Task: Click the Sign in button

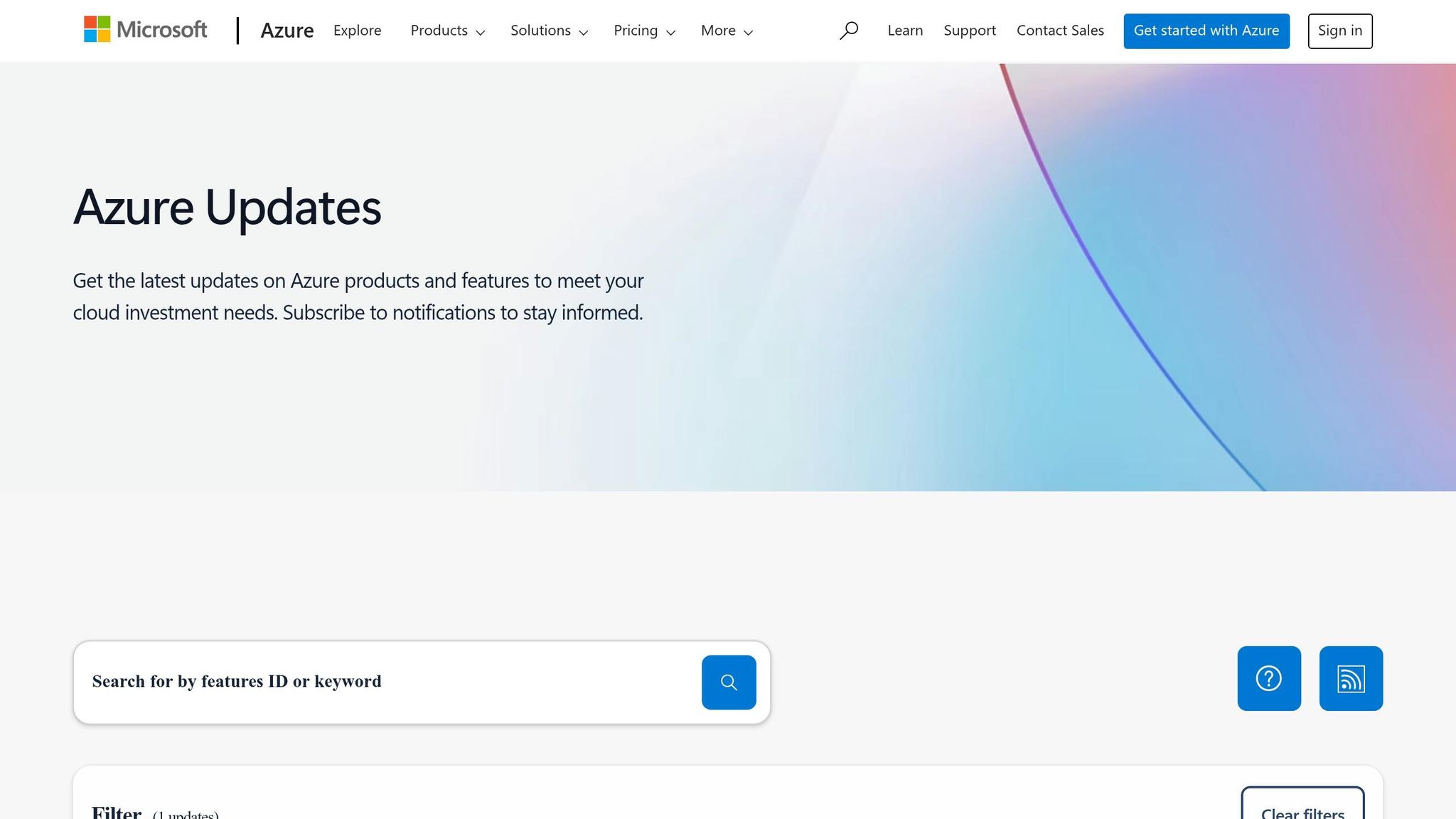Action: coord(1339,31)
